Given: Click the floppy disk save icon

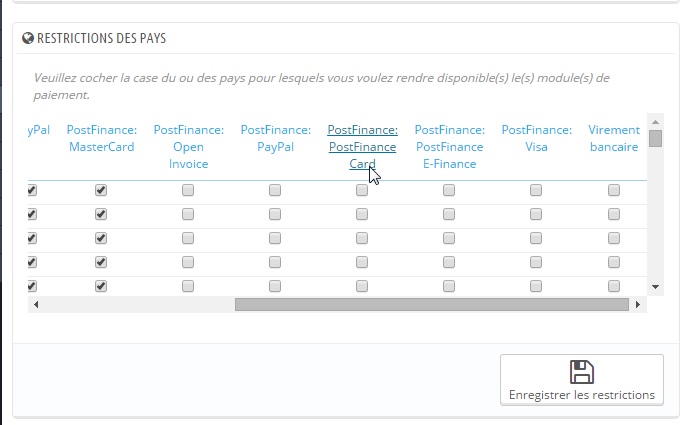Looking at the screenshot, I should pos(581,372).
